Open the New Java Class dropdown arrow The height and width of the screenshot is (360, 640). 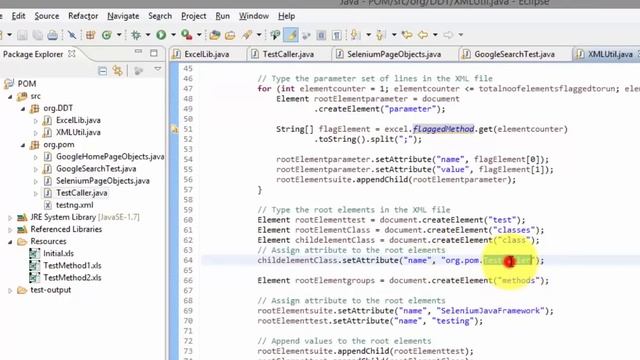pos(119,35)
